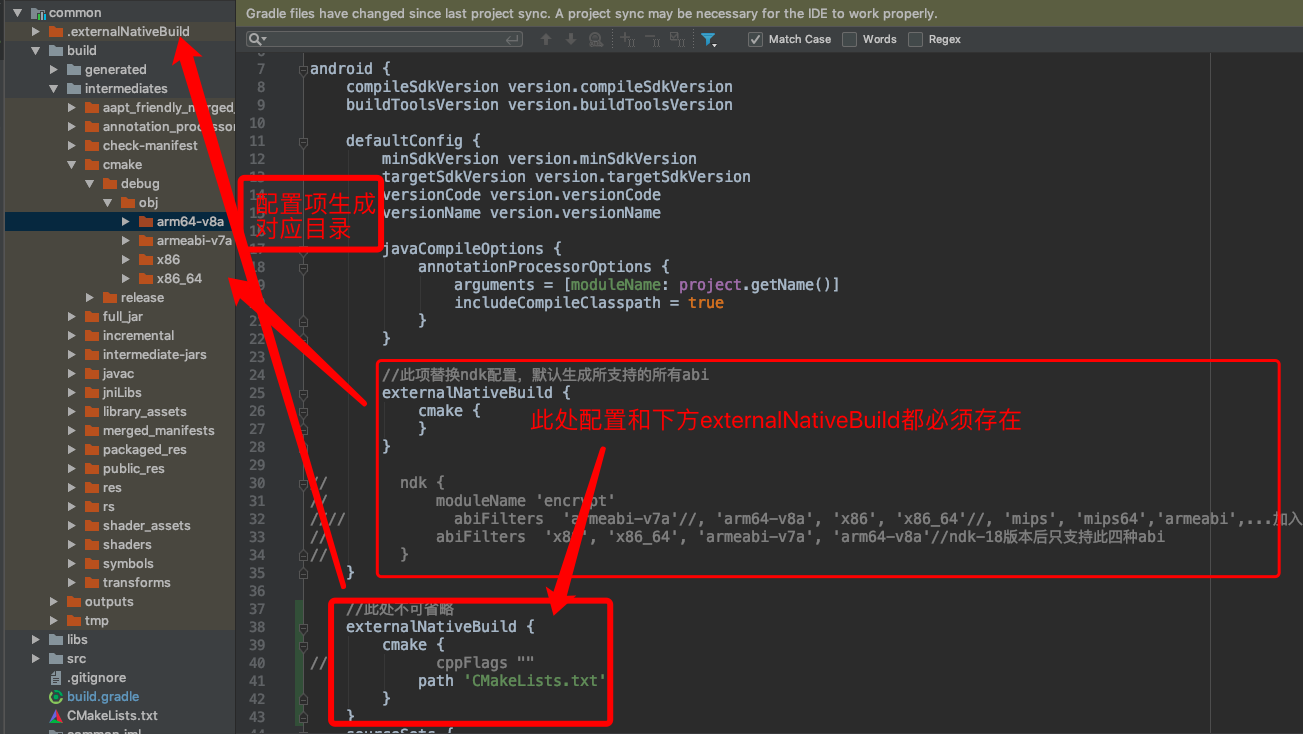Click the 'minSdkVersion version.minSdkVersion' code line
This screenshot has height=734, width=1303.
[539, 159]
